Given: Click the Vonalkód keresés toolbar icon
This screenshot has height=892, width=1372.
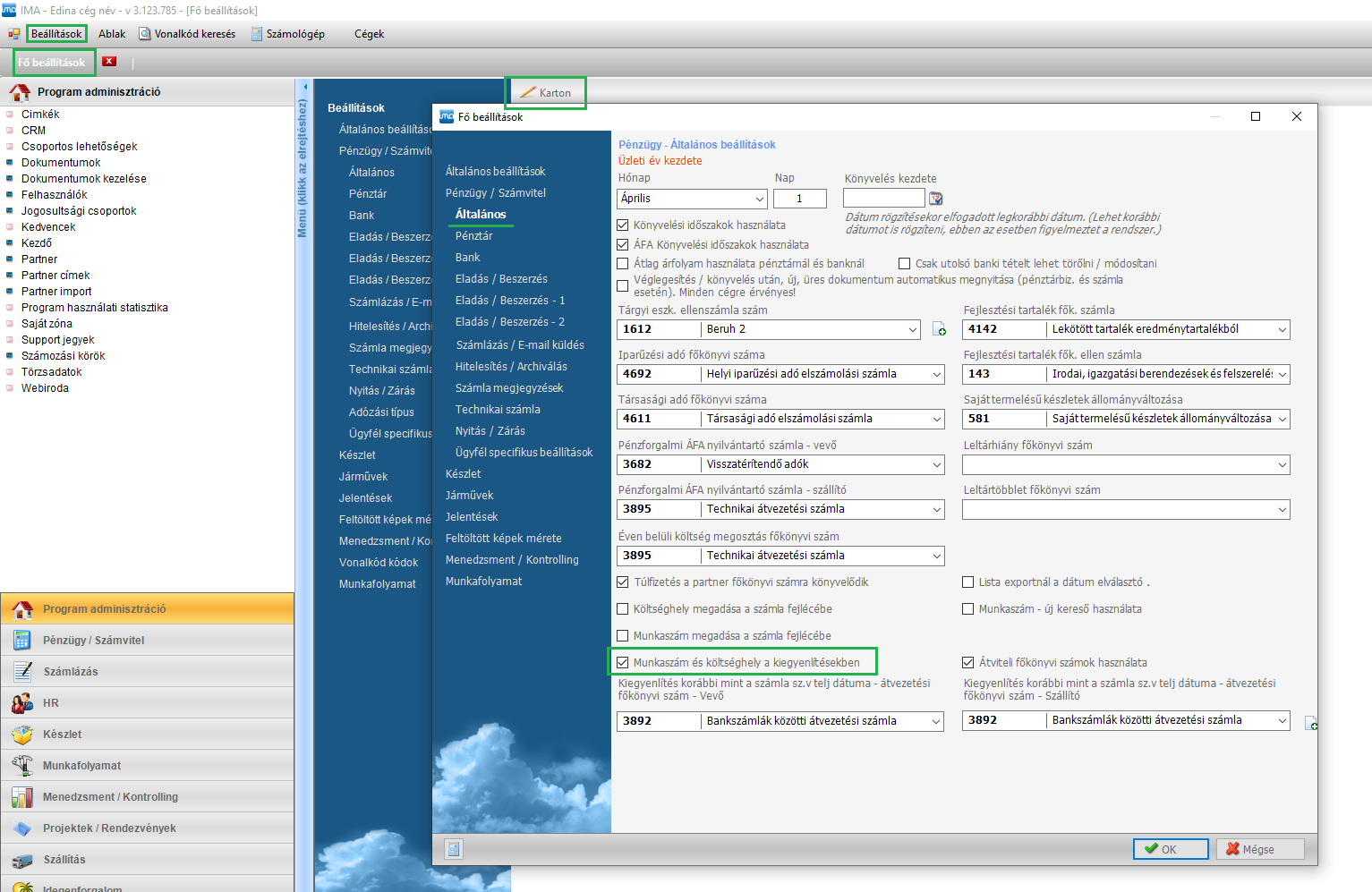Looking at the screenshot, I should coord(145,34).
